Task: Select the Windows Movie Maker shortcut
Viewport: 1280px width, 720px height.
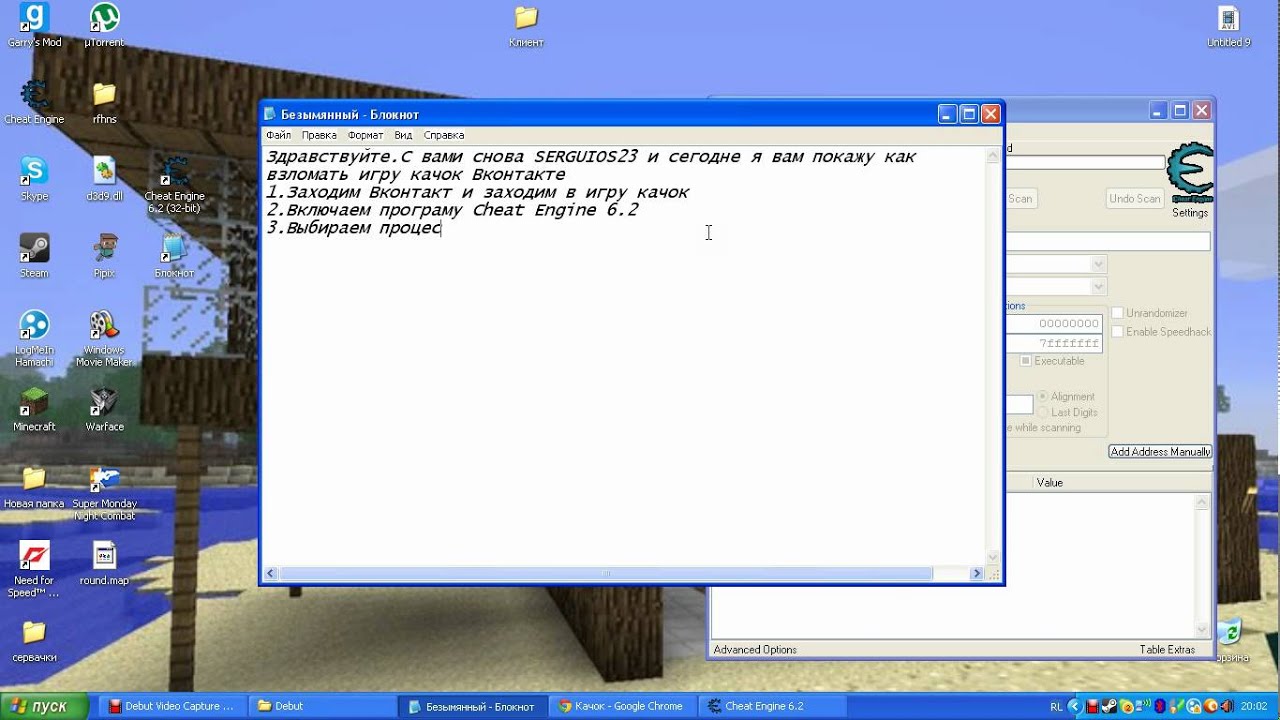Action: pos(104,339)
